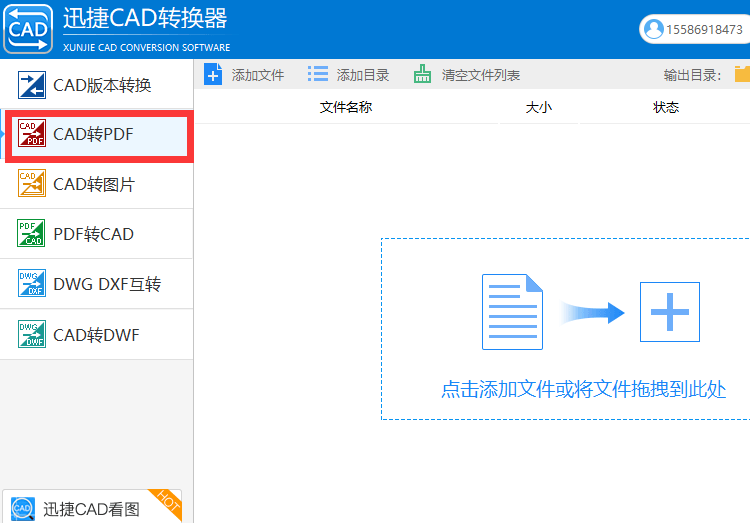Click the Xunjie CAD converter logo icon
The width and height of the screenshot is (750, 523).
click(x=28, y=29)
